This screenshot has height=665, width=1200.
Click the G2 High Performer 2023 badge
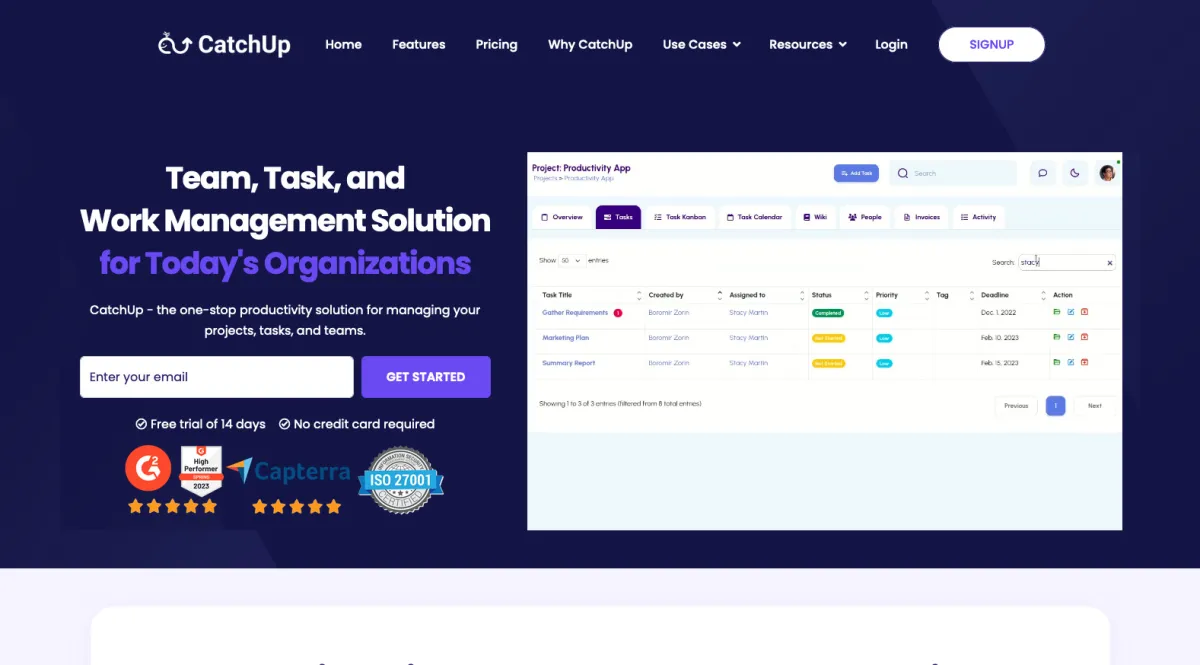click(x=201, y=471)
